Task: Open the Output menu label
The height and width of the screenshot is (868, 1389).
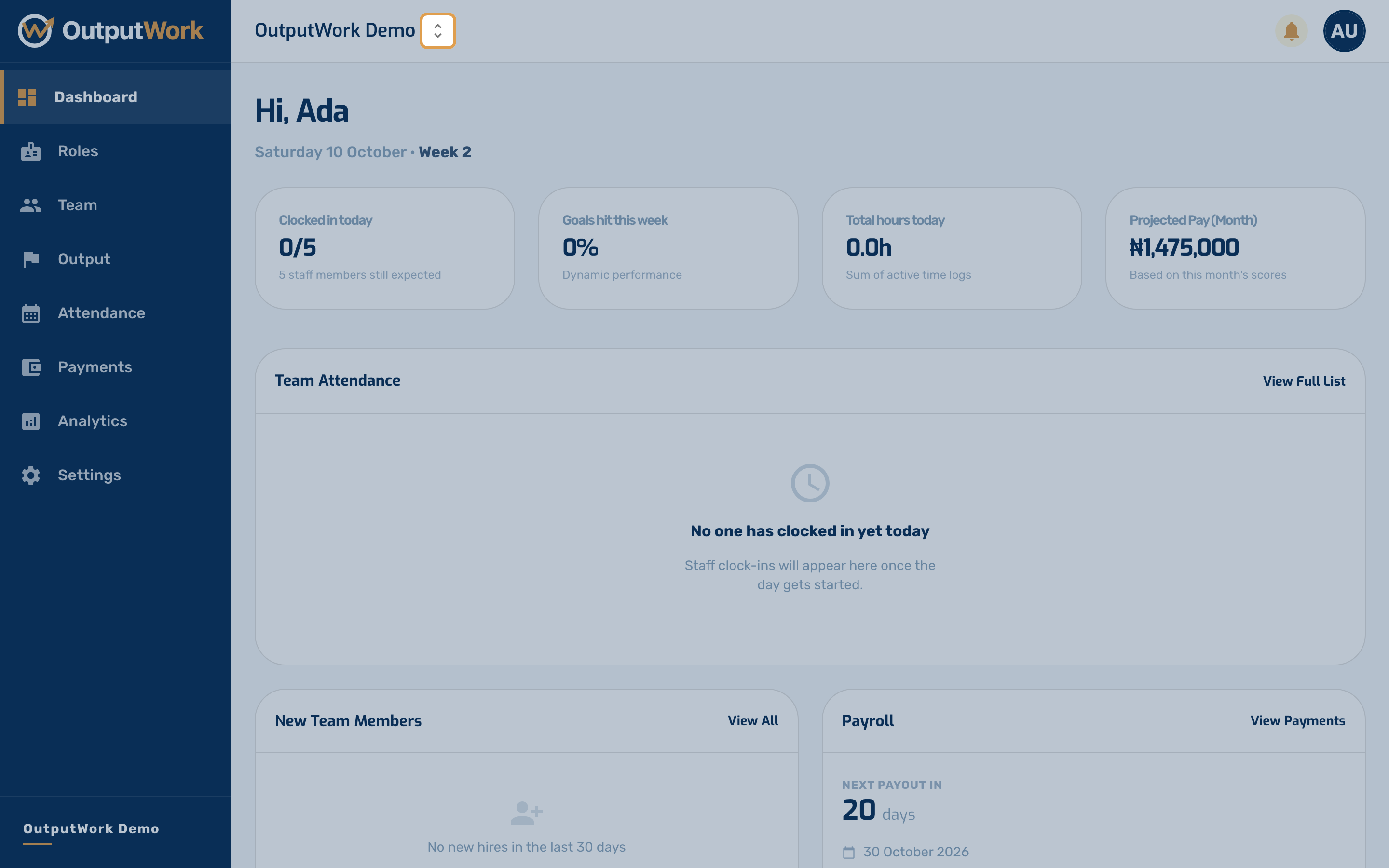Action: [x=84, y=259]
